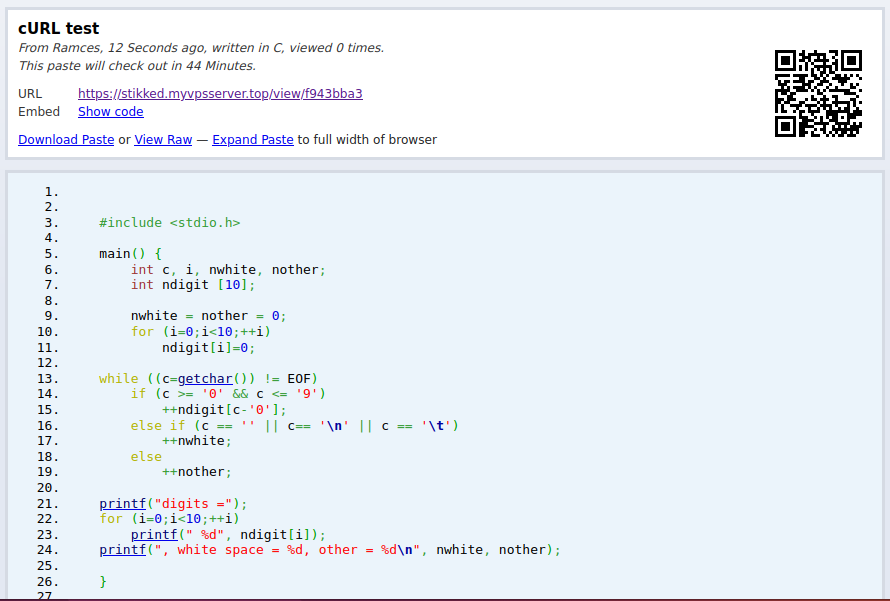
Task: Click Show code to reveal embed snippet
Action: tap(110, 111)
